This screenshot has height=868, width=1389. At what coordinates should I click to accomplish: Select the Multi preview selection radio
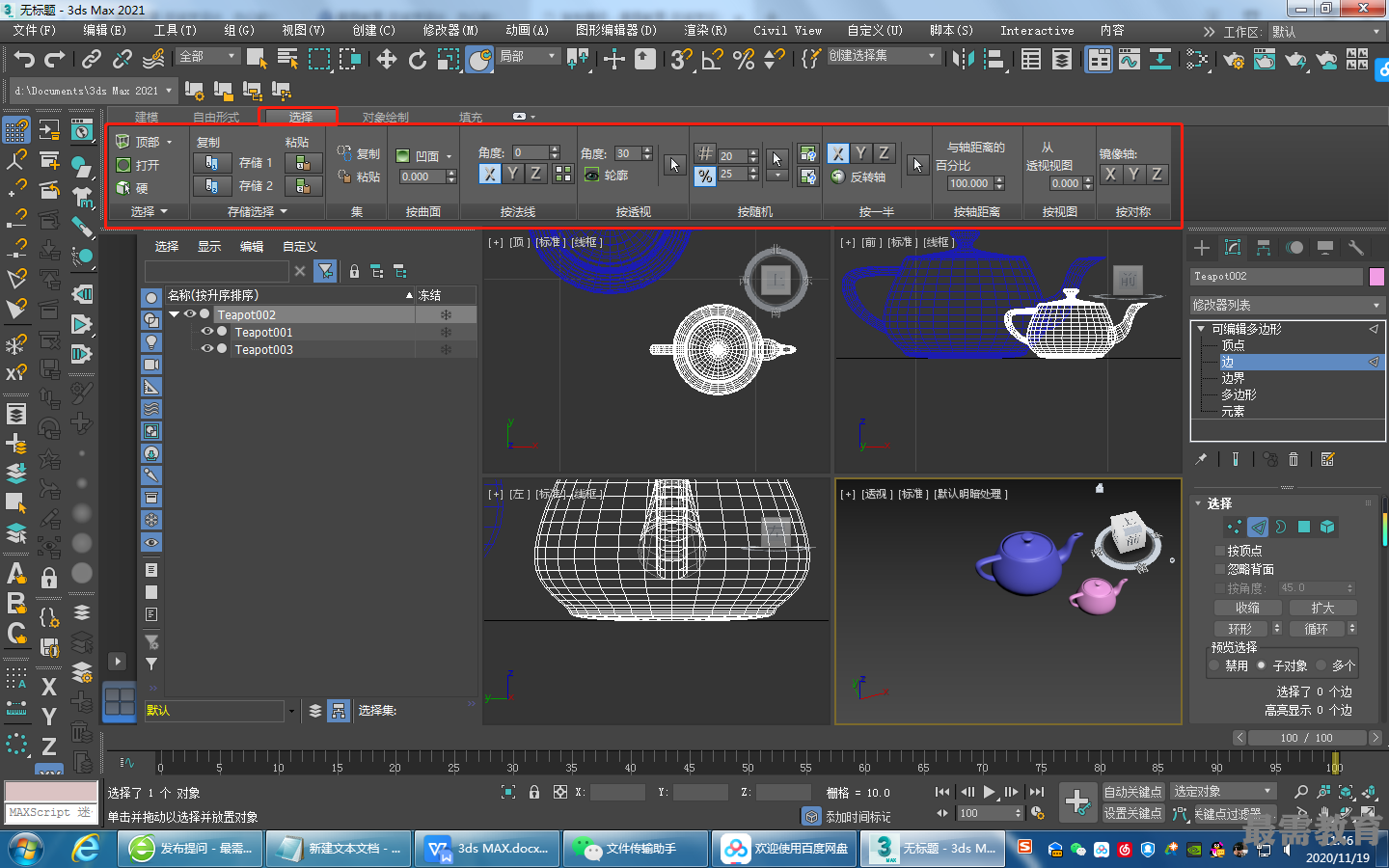[1322, 665]
